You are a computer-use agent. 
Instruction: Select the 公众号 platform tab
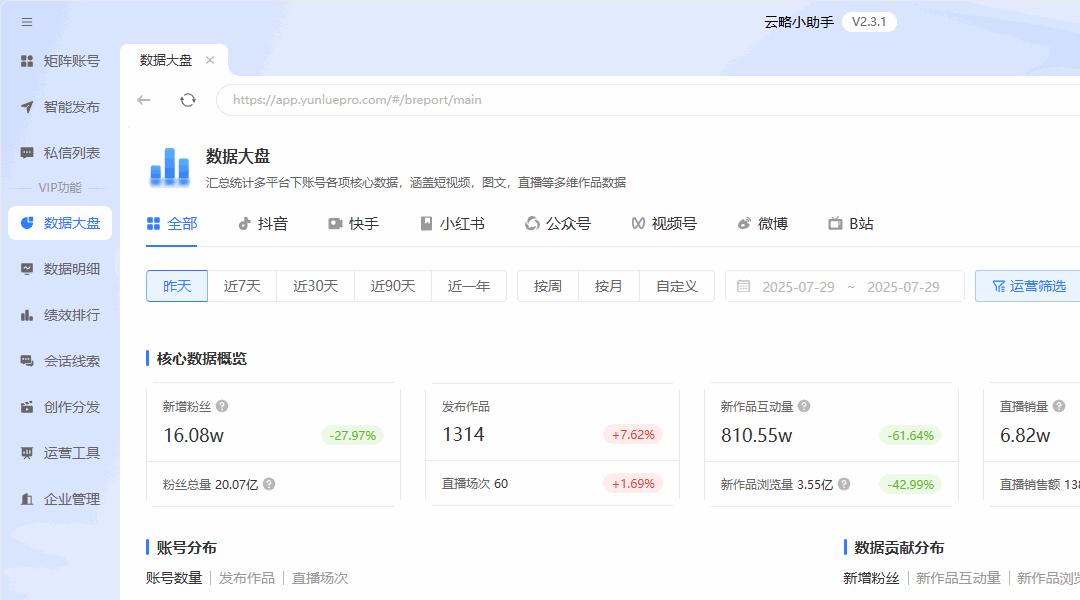click(558, 224)
